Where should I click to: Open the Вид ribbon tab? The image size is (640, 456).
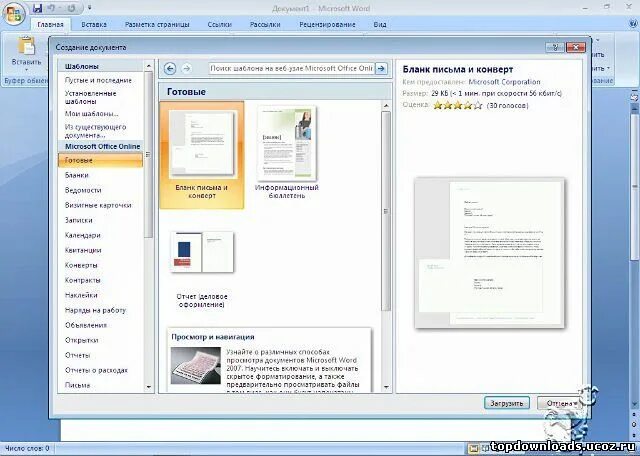pyautogui.click(x=380, y=24)
